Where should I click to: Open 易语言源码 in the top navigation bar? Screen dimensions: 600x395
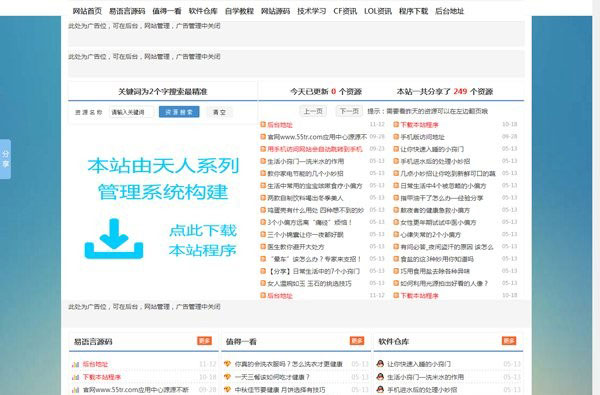click(x=127, y=11)
